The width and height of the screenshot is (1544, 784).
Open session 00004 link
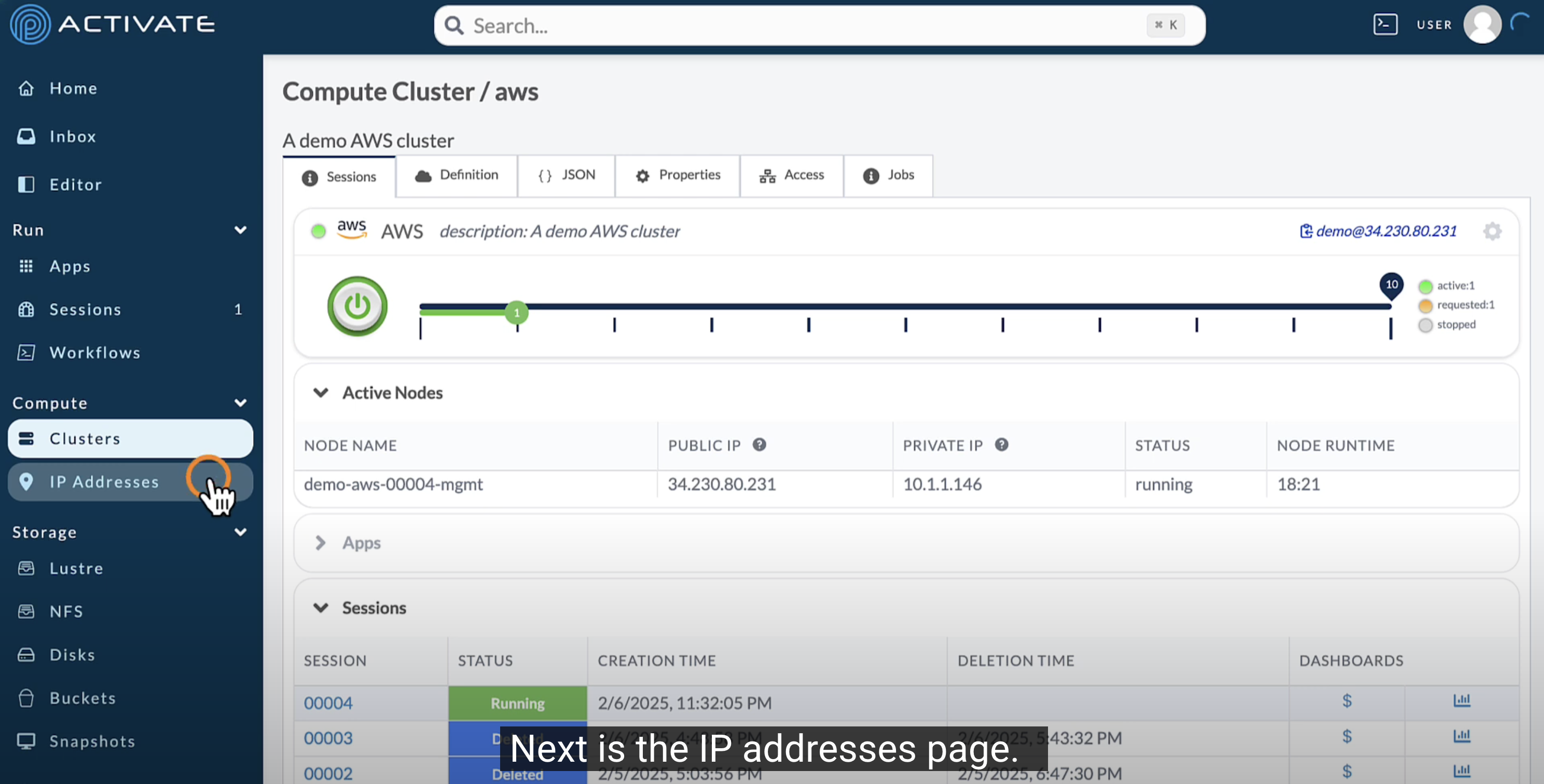click(x=328, y=703)
